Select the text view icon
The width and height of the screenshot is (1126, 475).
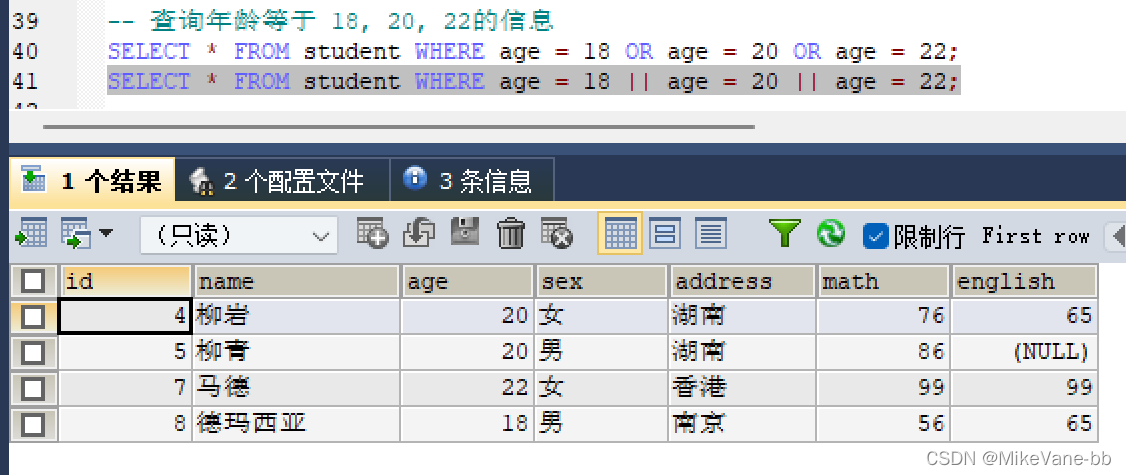pos(711,234)
